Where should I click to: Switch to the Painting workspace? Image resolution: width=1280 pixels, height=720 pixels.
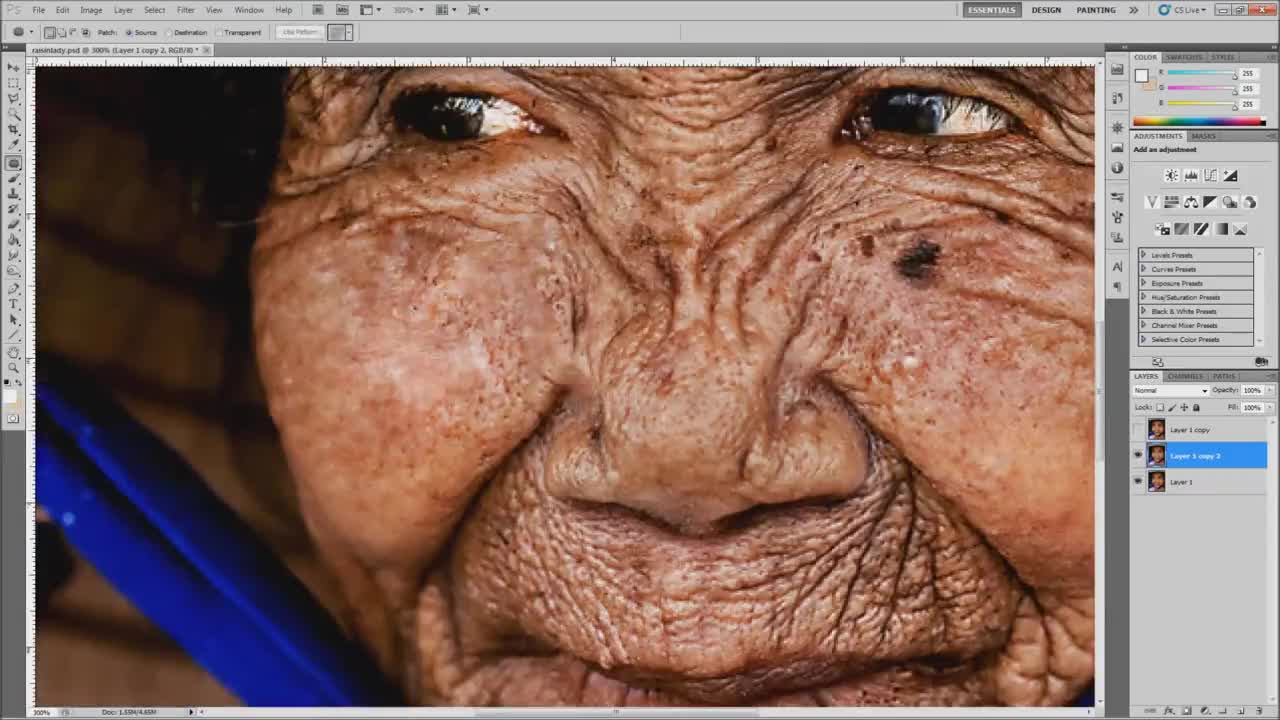[x=1096, y=10]
